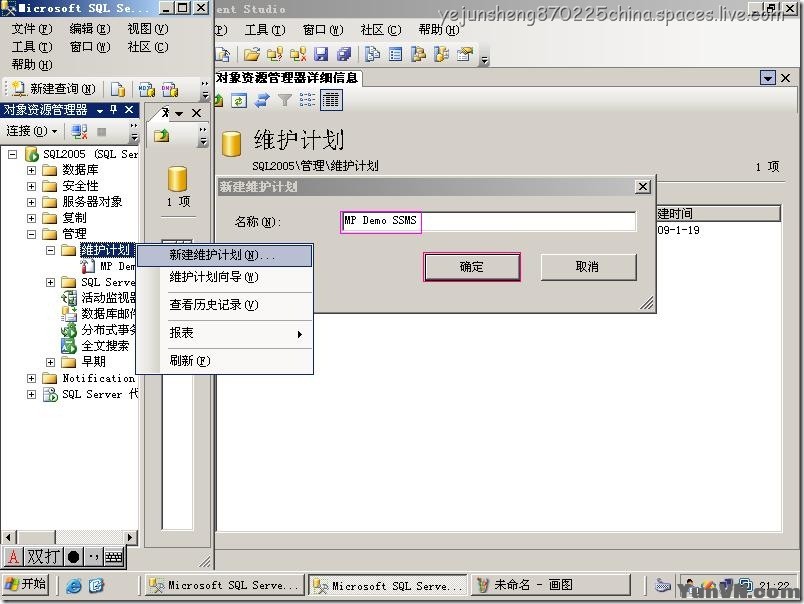Click the open file folder icon in background toolbar

coord(251,54)
